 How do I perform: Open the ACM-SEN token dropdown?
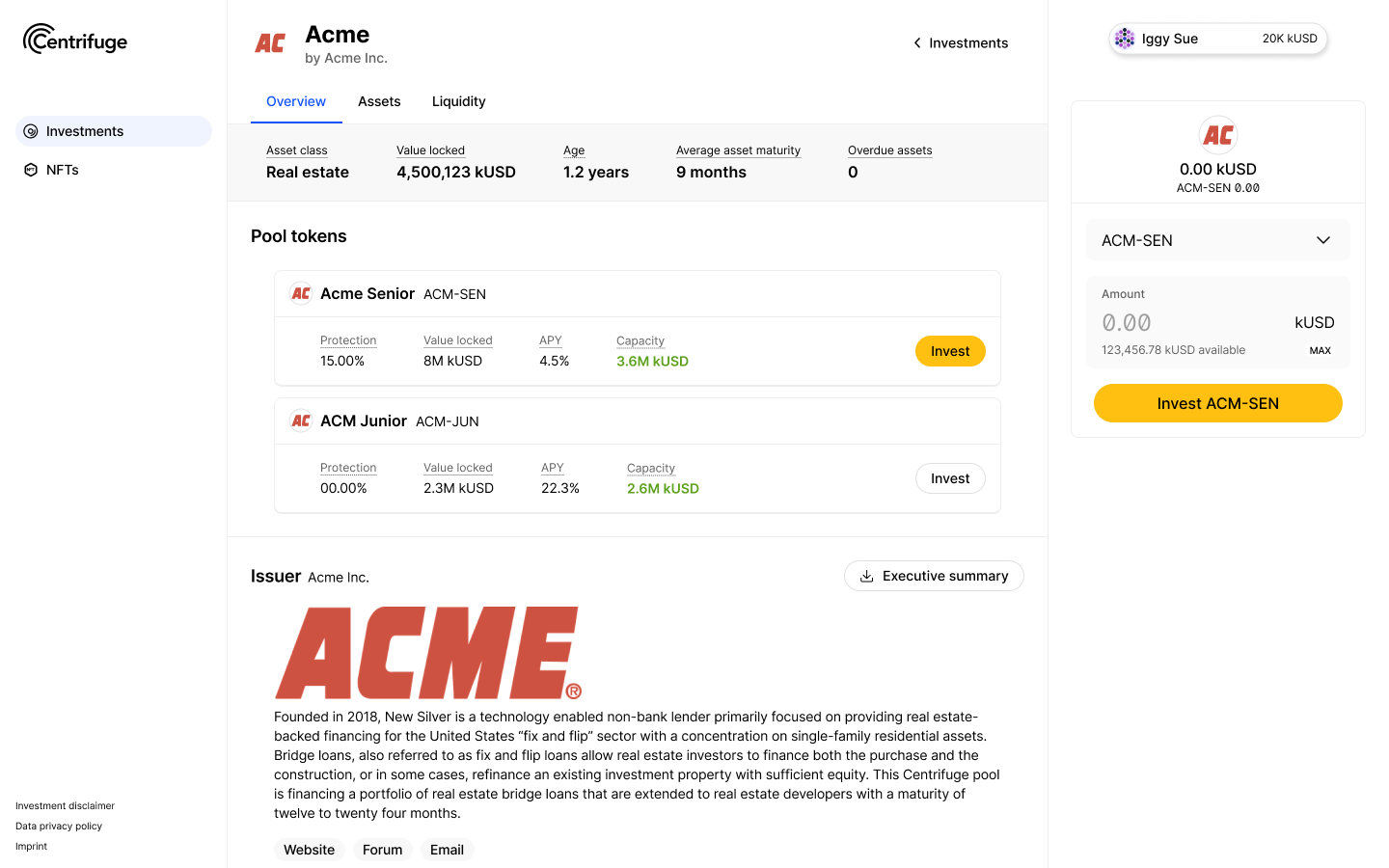(1217, 240)
